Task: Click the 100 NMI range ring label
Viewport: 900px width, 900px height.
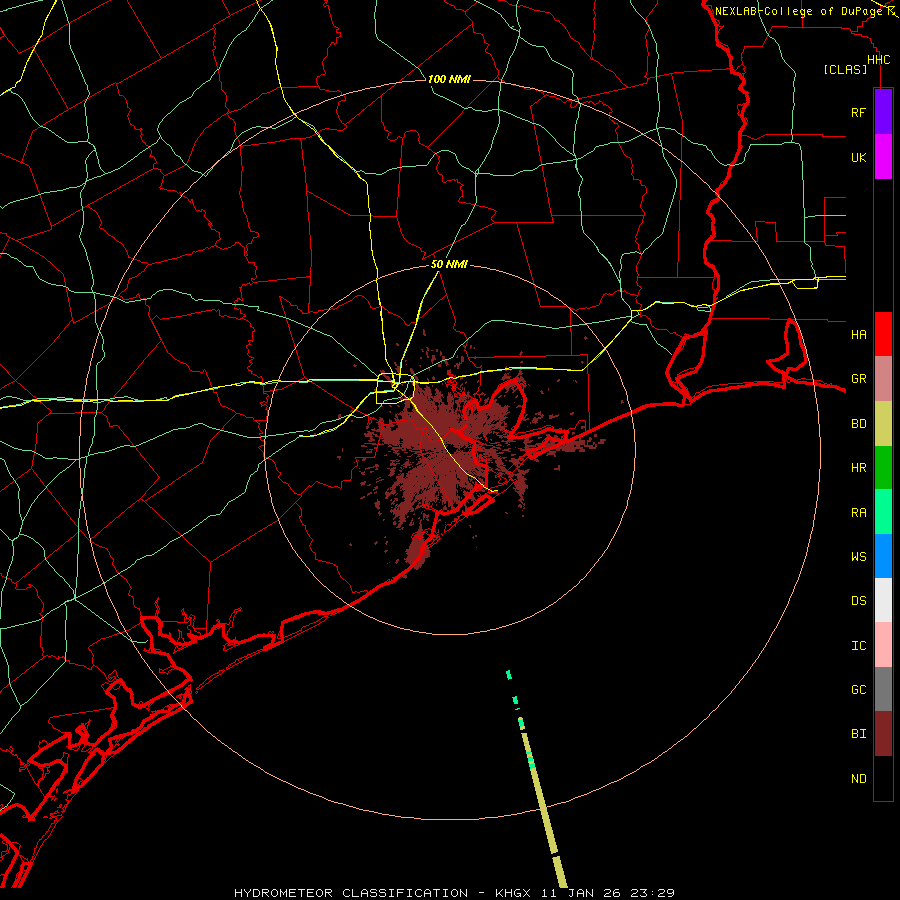Action: point(449,79)
